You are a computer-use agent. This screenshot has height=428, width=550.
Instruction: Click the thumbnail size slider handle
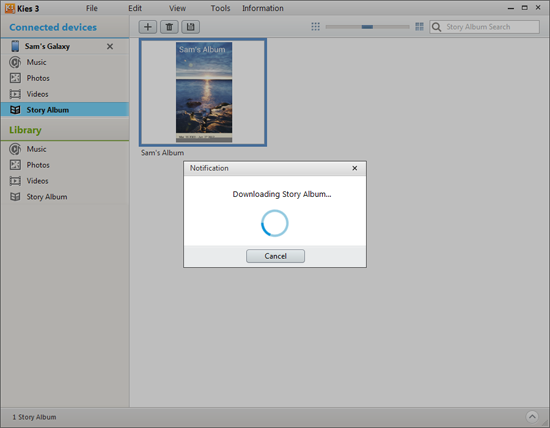coord(367,27)
